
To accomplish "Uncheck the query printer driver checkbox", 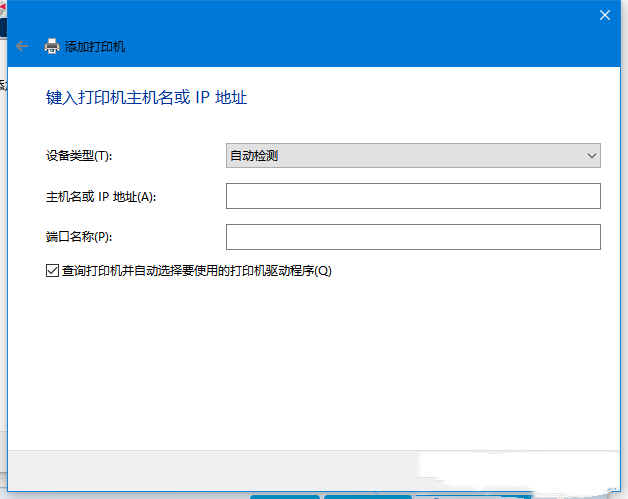I will (52, 270).
